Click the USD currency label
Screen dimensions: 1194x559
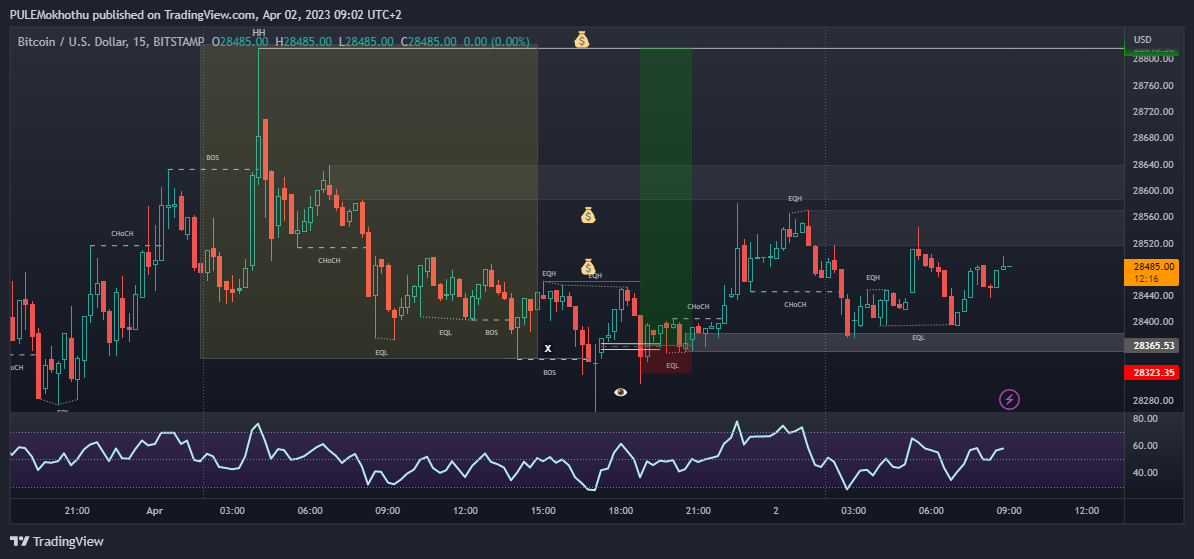1142,40
